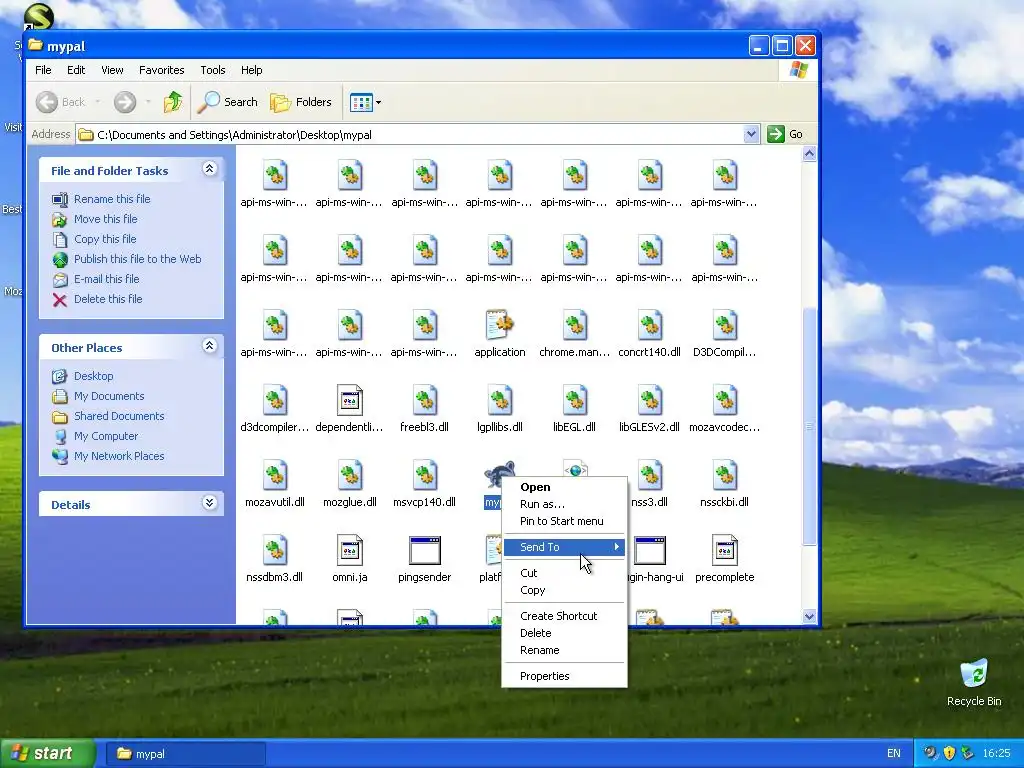Expand the Address bar dropdown

click(x=751, y=134)
